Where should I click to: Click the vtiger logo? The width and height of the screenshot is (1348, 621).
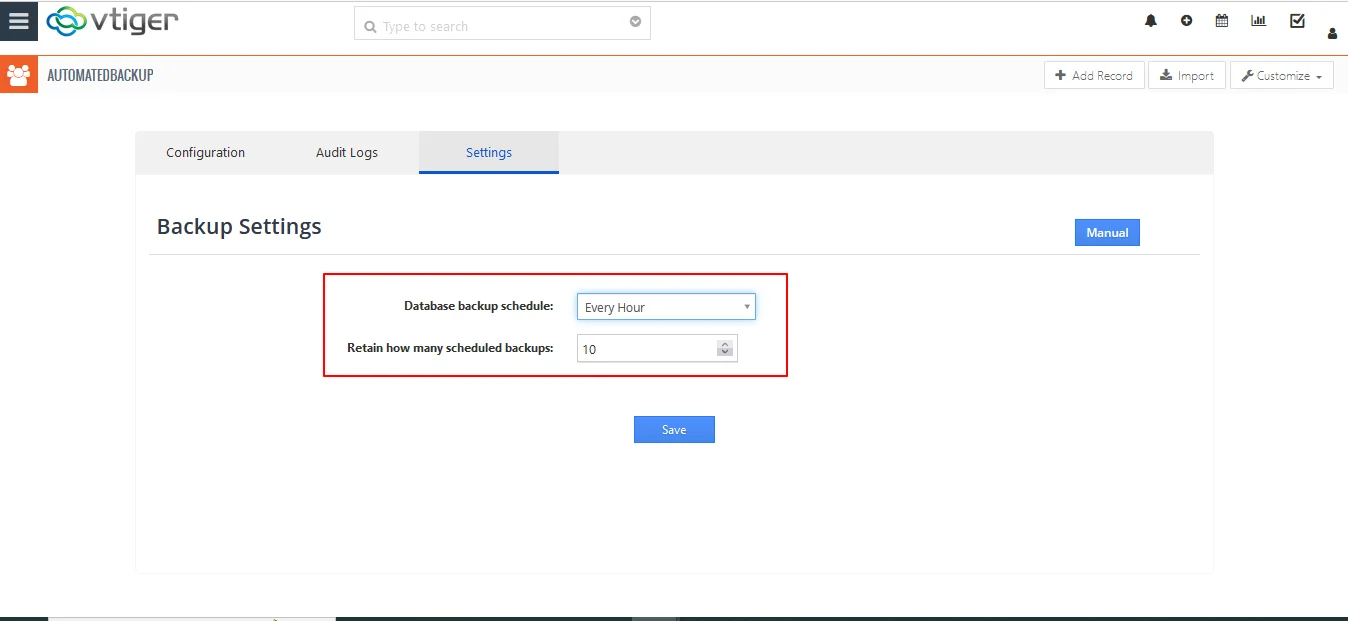point(112,21)
